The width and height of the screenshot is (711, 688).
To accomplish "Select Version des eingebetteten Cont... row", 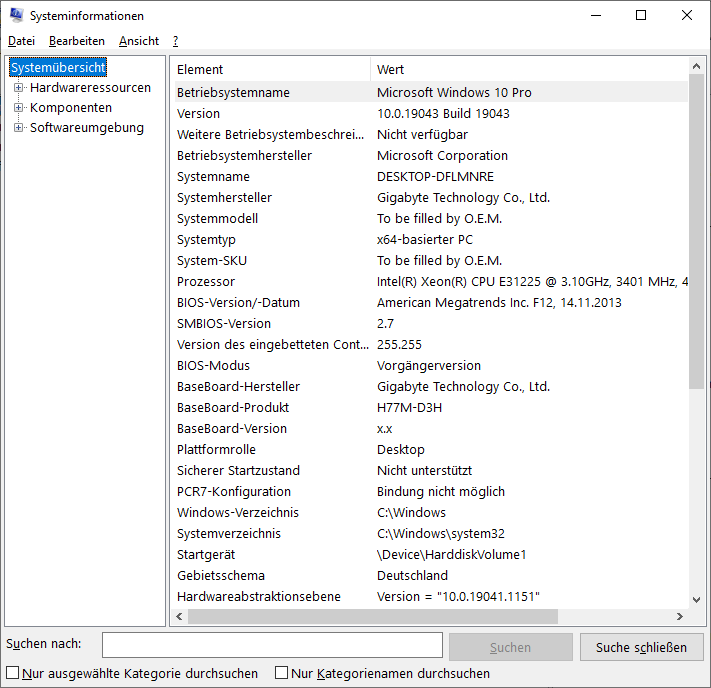I will click(x=431, y=345).
